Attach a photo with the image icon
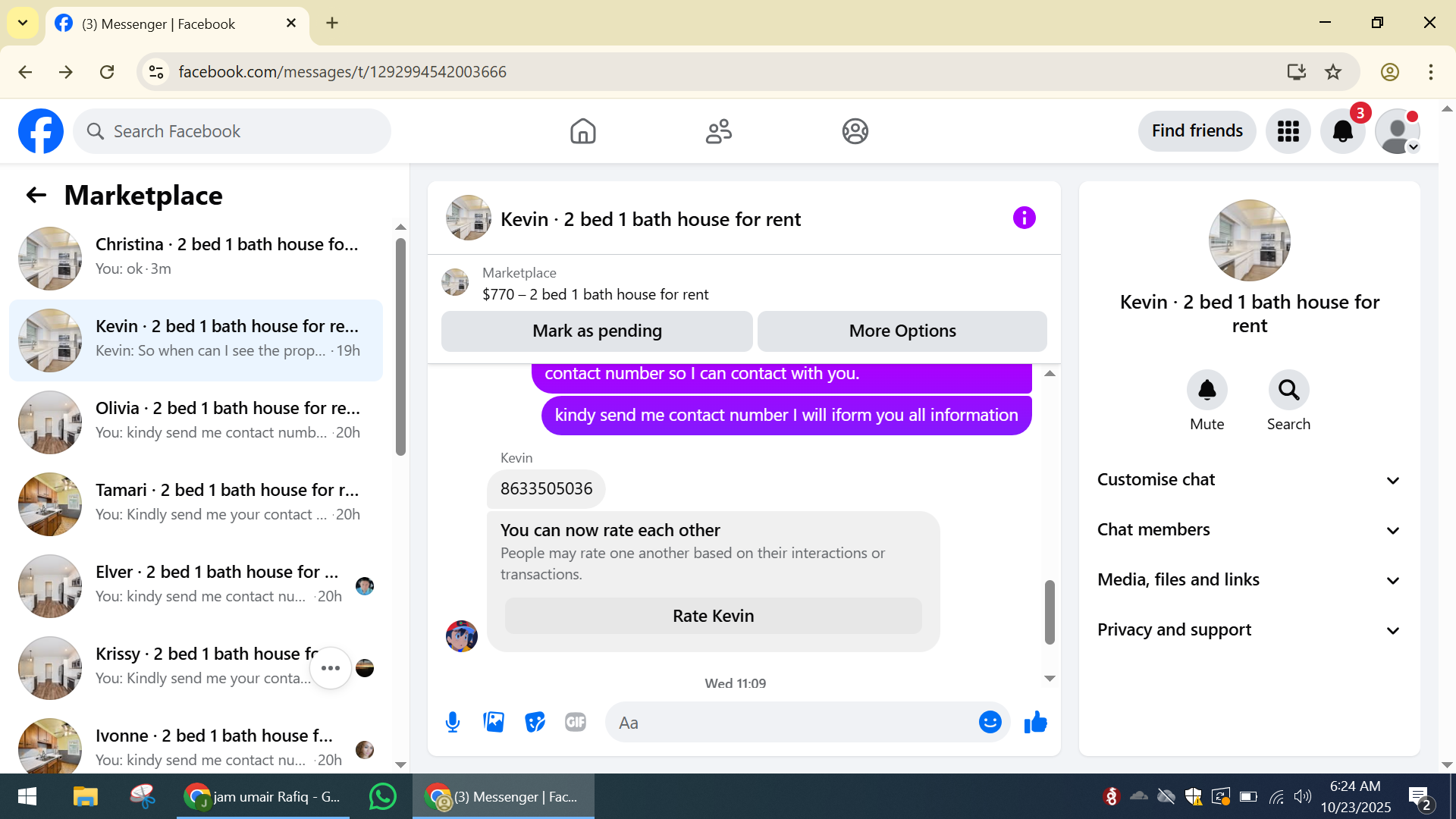 point(494,722)
